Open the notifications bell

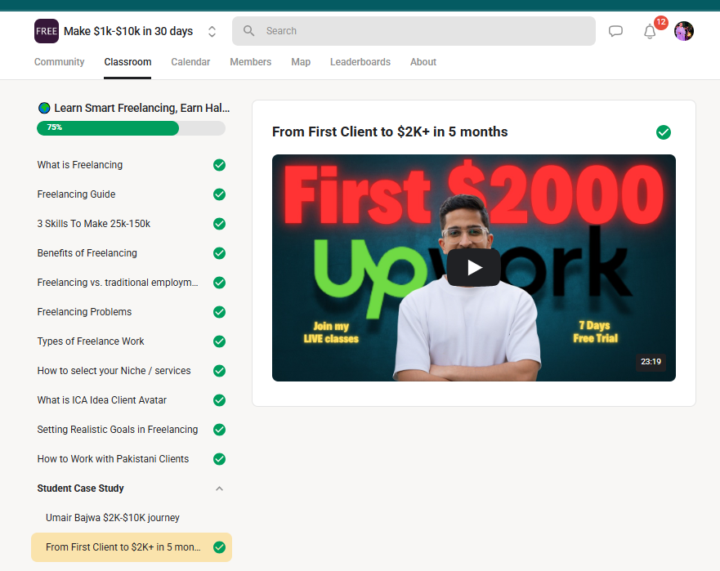(x=649, y=32)
